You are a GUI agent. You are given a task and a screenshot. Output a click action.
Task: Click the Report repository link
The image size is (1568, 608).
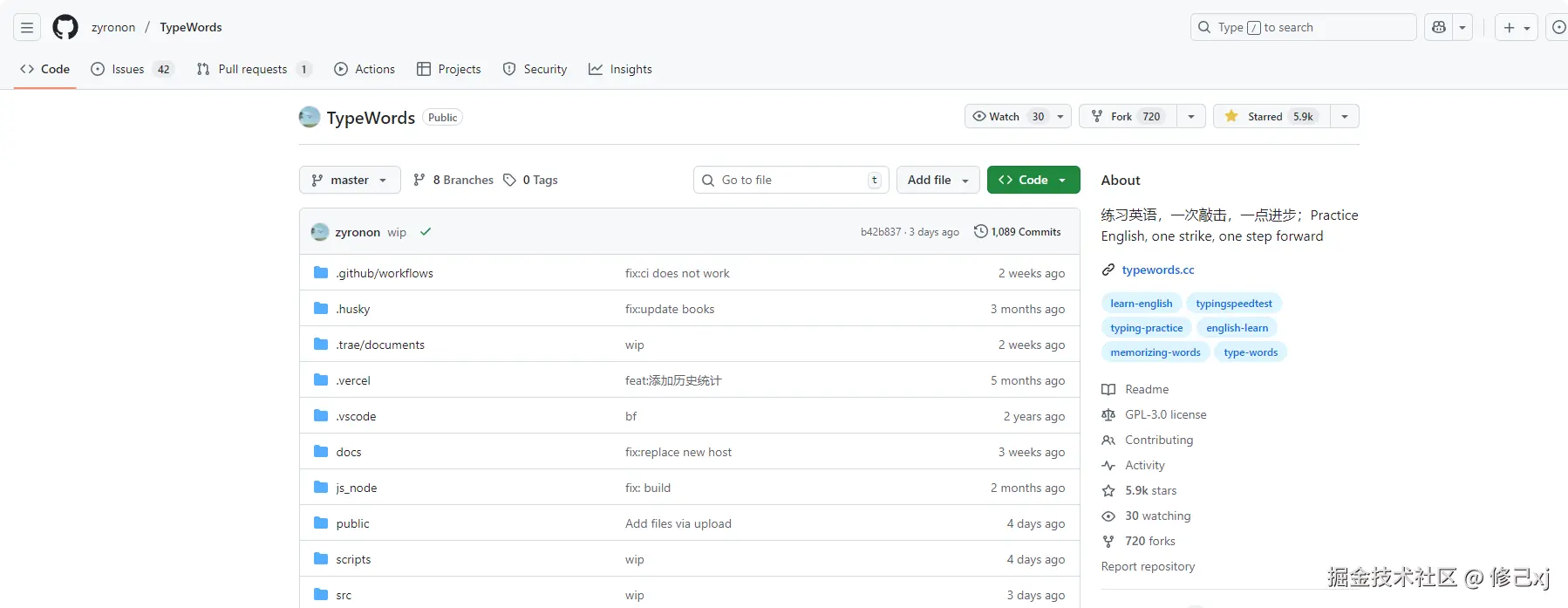[x=1148, y=566]
